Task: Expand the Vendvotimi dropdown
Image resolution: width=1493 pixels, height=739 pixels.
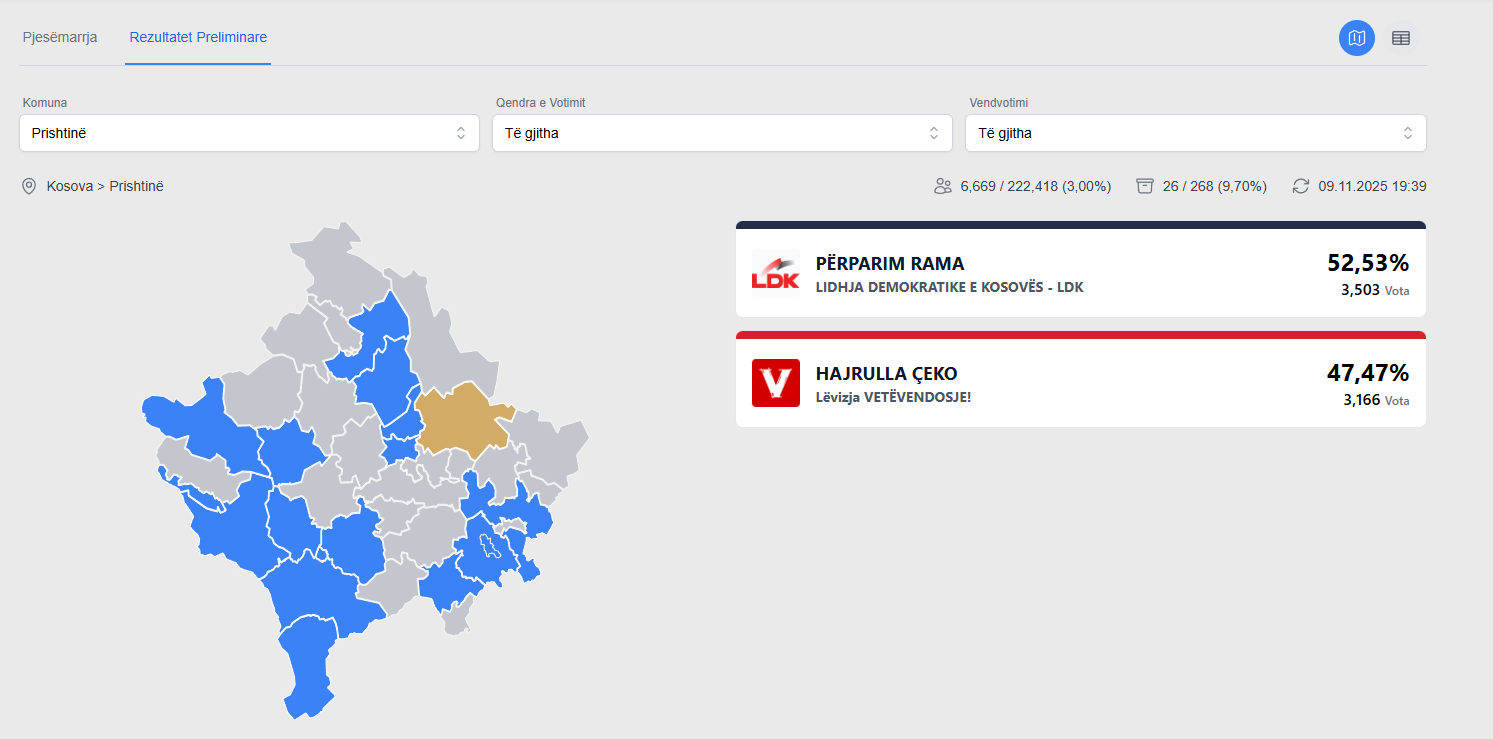Action: pyautogui.click(x=1195, y=133)
